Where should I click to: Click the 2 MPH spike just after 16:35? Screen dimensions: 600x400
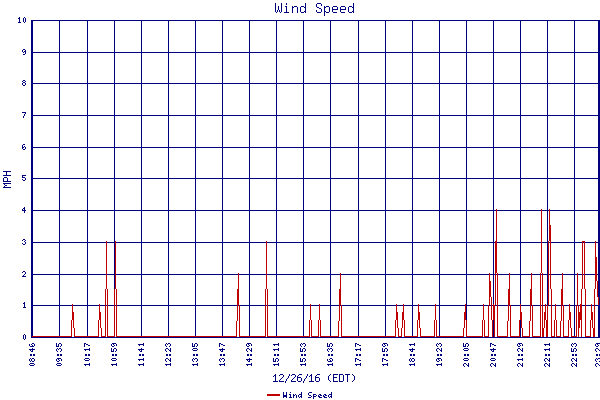coord(340,305)
